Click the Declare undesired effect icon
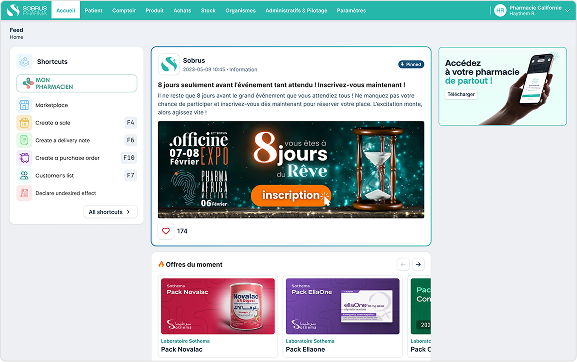Image resolution: width=577 pixels, height=362 pixels. click(x=24, y=193)
